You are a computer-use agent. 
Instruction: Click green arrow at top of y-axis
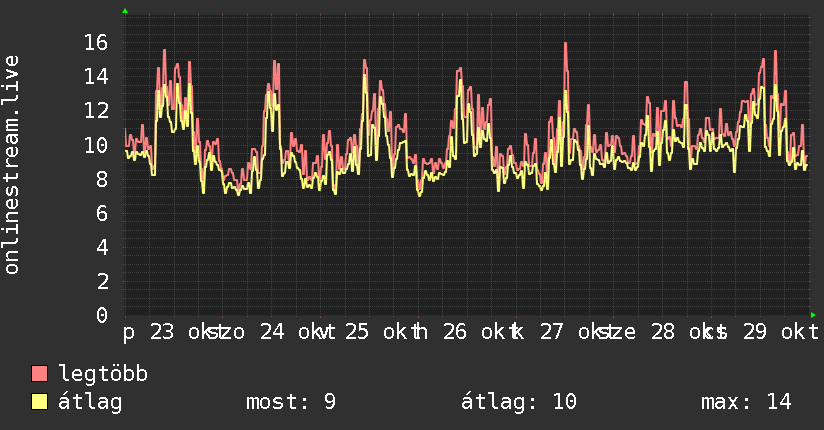(x=125, y=11)
